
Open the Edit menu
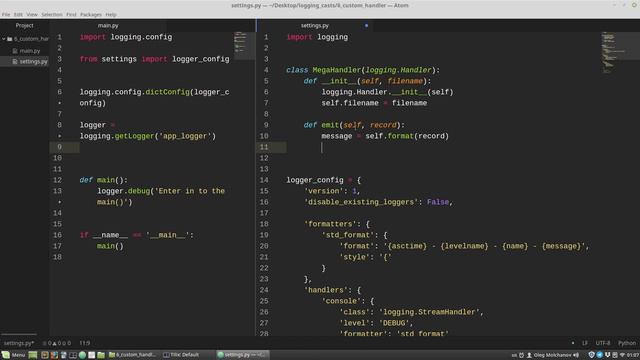[x=18, y=14]
